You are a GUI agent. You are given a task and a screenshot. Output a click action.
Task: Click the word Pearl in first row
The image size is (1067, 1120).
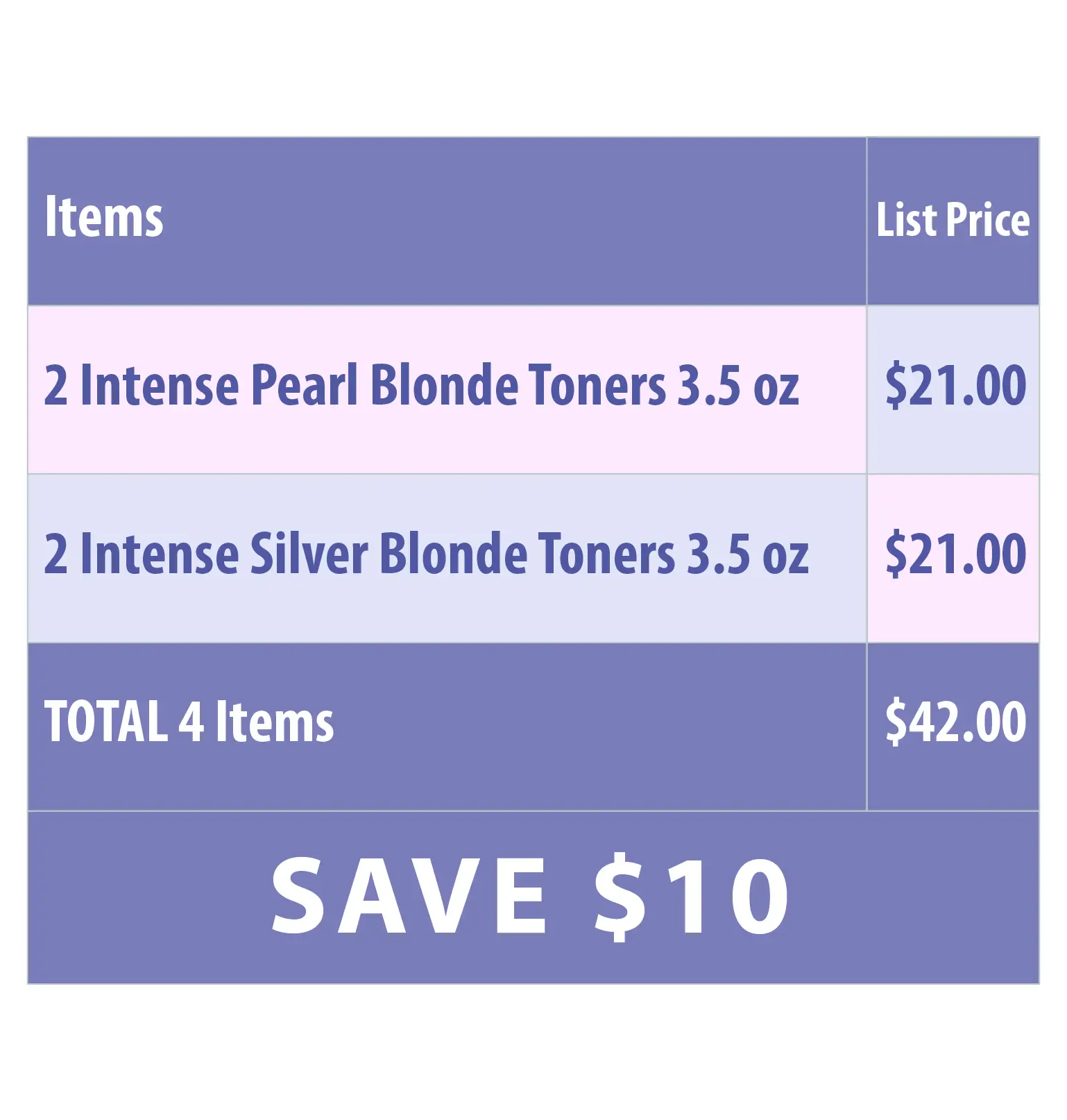304,384
